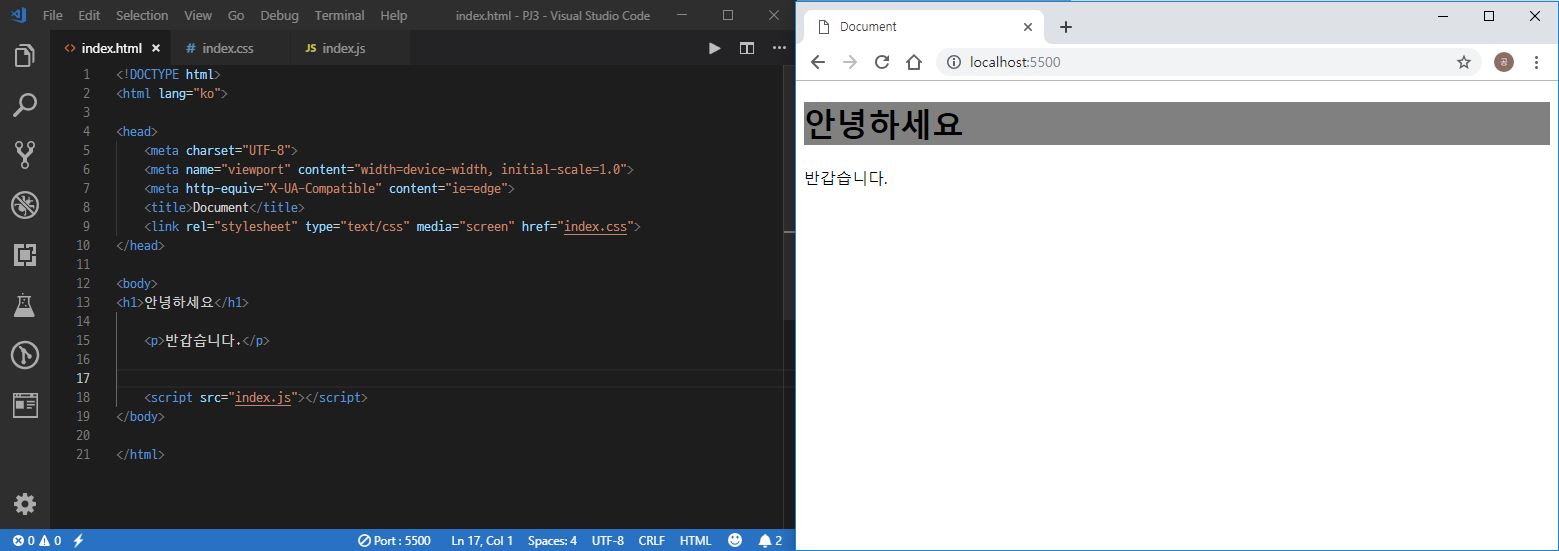The image size is (1559, 551).
Task: Open notifications bell in status bar
Action: point(770,540)
